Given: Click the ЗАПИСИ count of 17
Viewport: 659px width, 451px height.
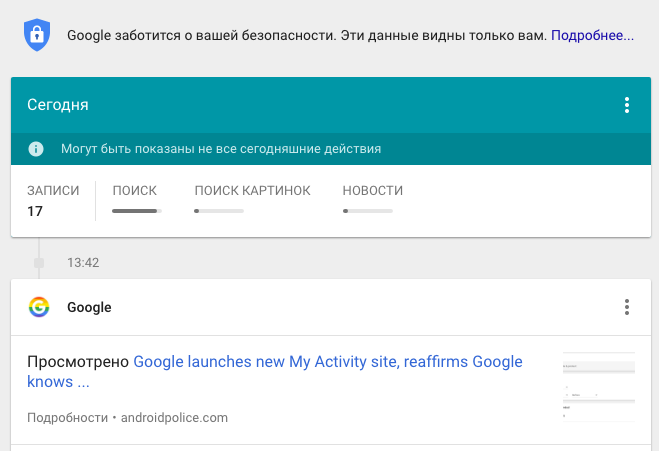Looking at the screenshot, I should (35, 211).
